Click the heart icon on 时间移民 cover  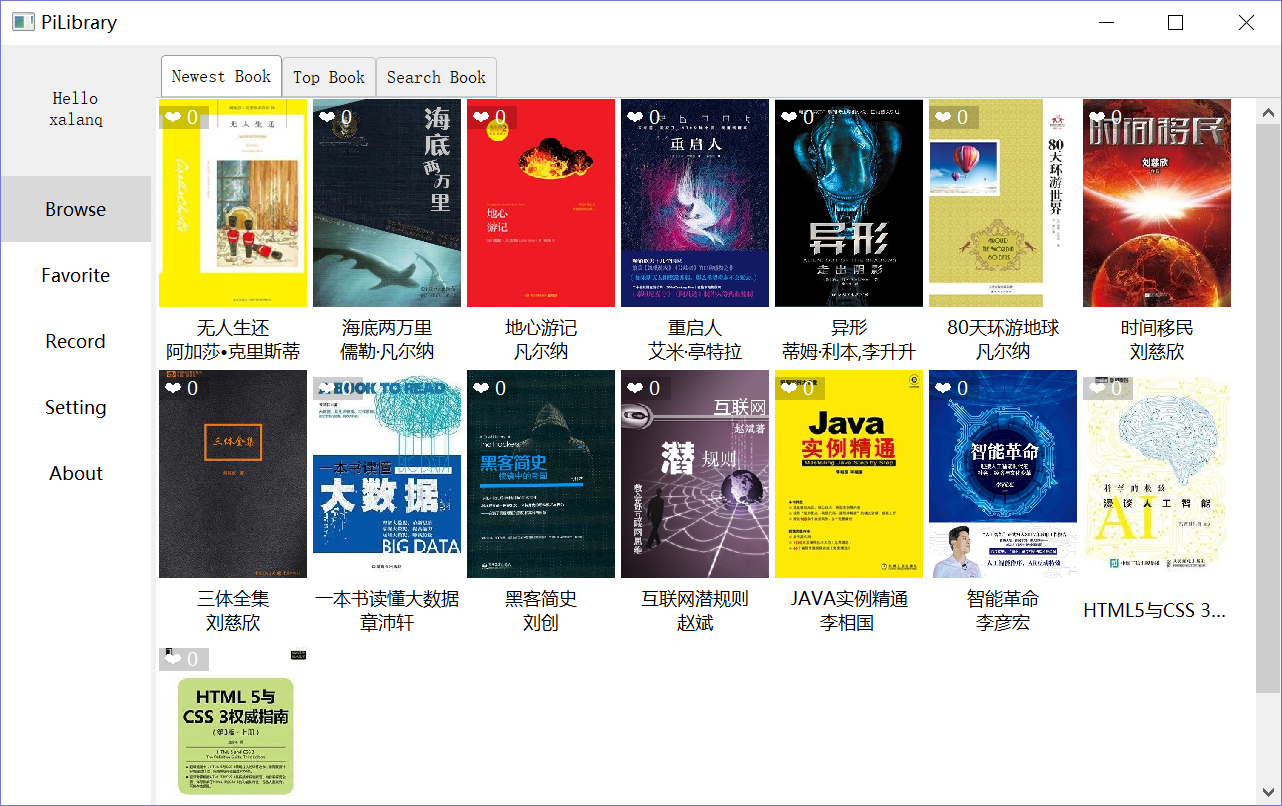1097,118
